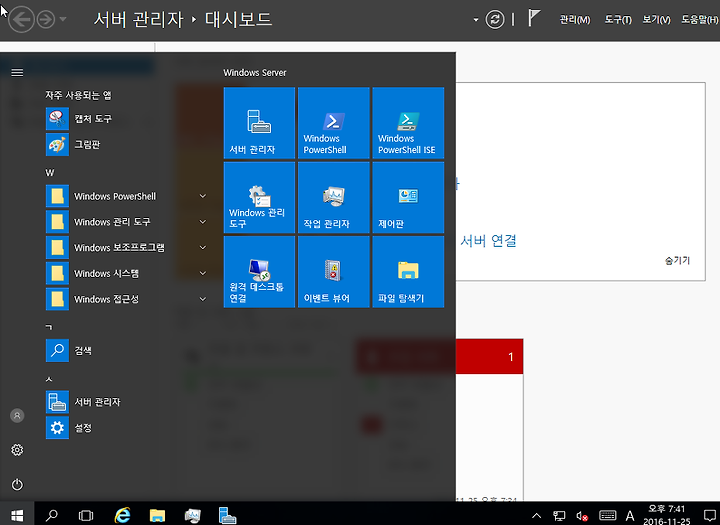Click the hamburger menu at Start top
The height and width of the screenshot is (525, 720).
point(17,73)
